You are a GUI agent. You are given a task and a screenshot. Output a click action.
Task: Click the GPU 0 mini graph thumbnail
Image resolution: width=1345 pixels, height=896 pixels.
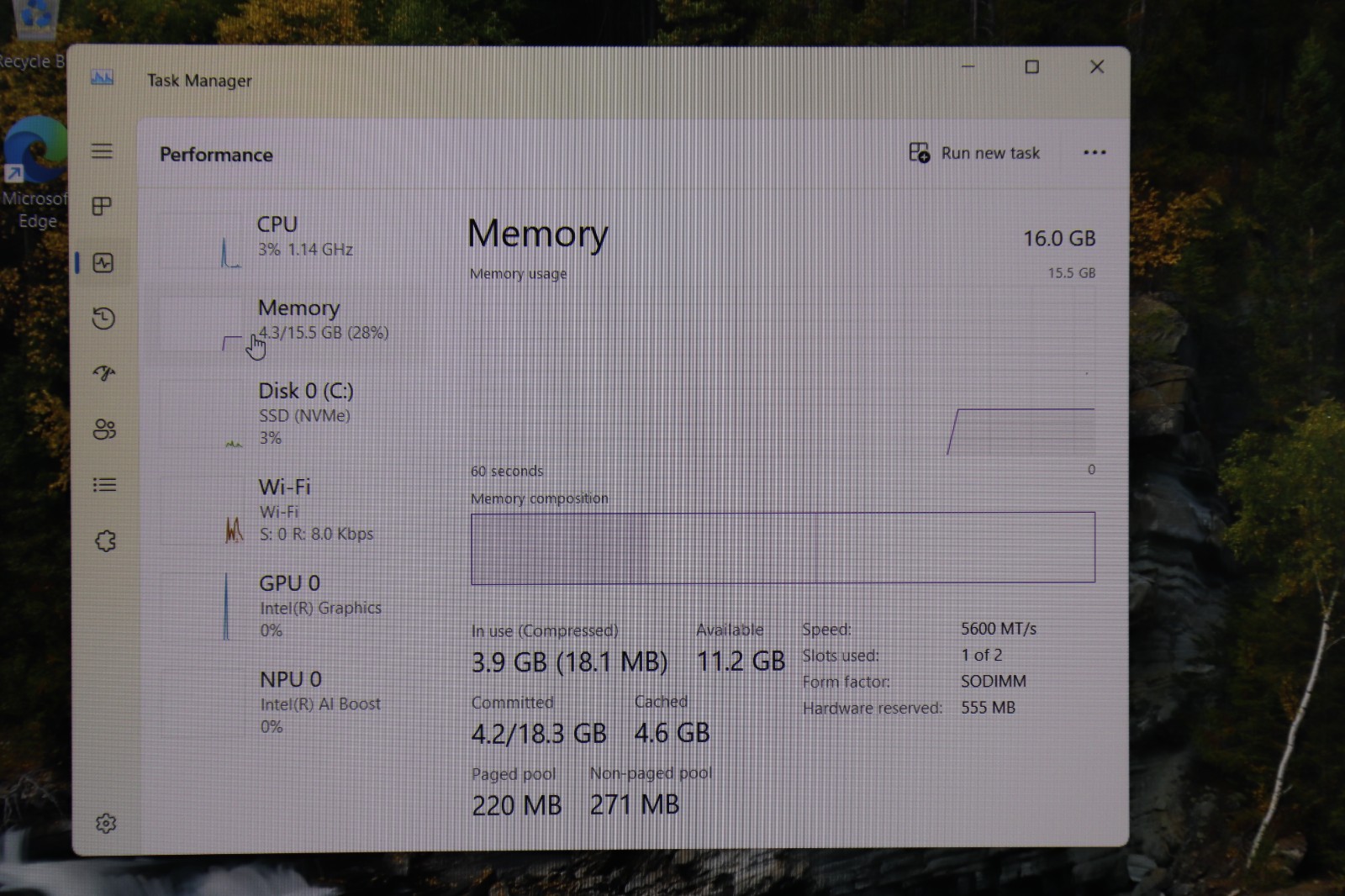click(203, 607)
